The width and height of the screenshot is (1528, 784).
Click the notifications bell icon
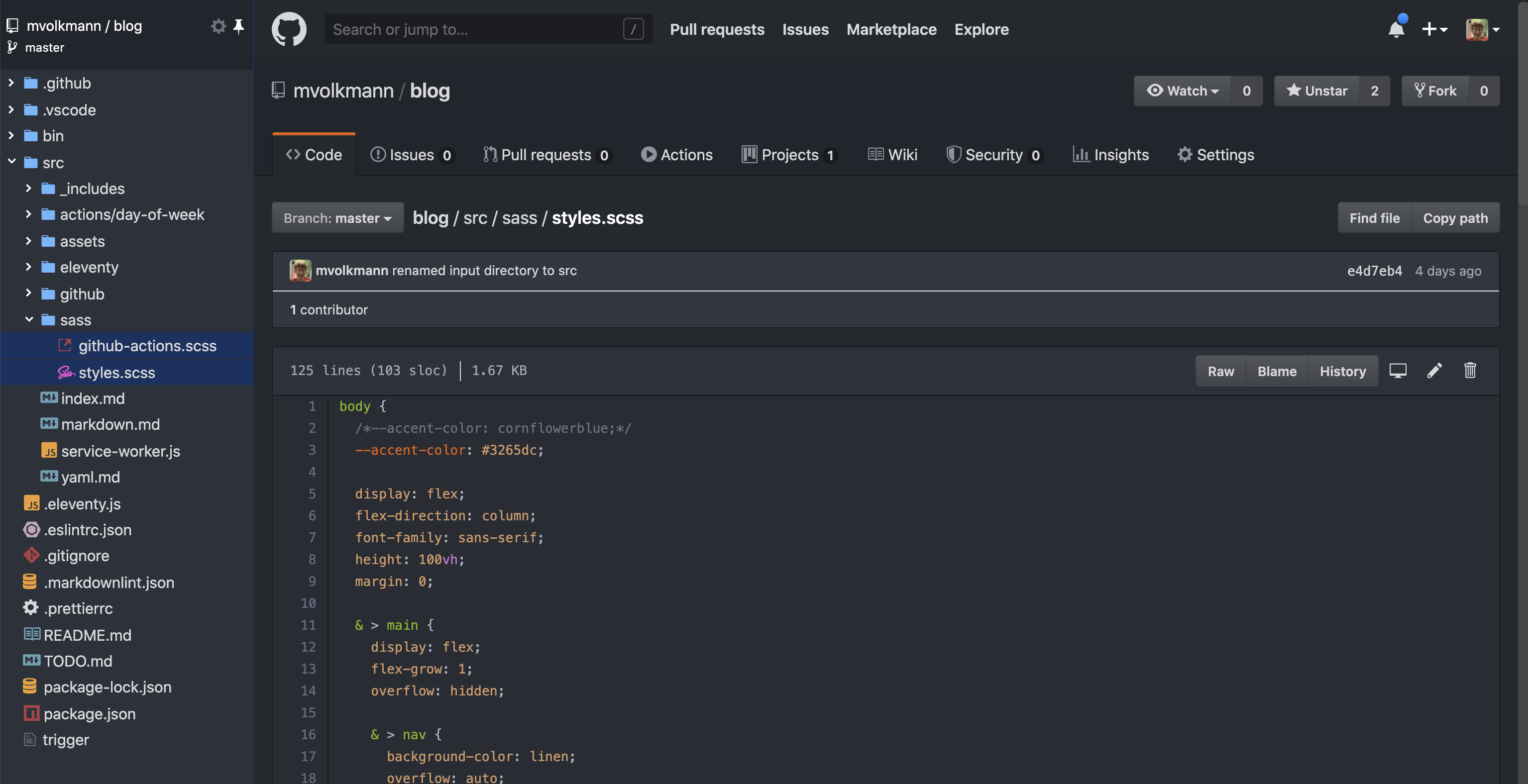pos(1397,28)
